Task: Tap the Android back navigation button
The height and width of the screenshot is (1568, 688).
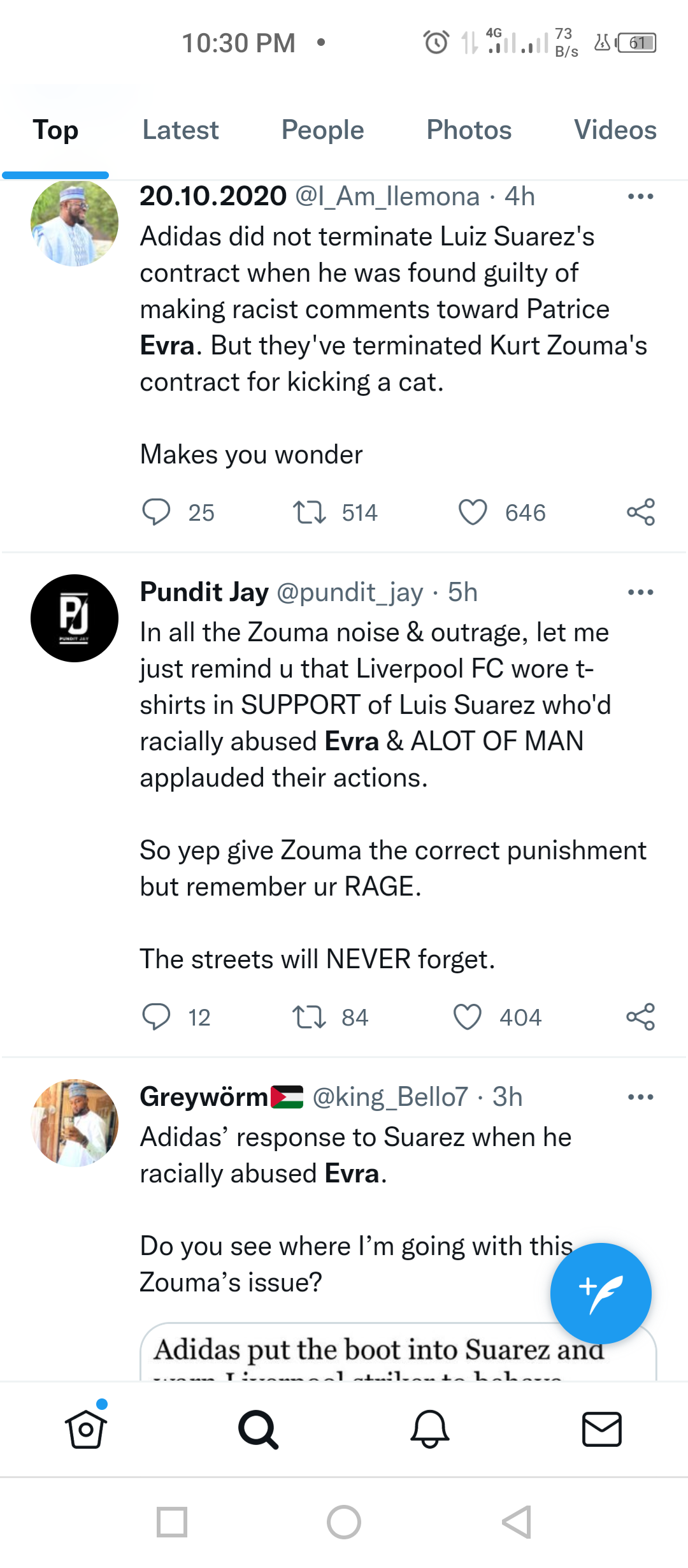Action: pyautogui.click(x=515, y=1523)
